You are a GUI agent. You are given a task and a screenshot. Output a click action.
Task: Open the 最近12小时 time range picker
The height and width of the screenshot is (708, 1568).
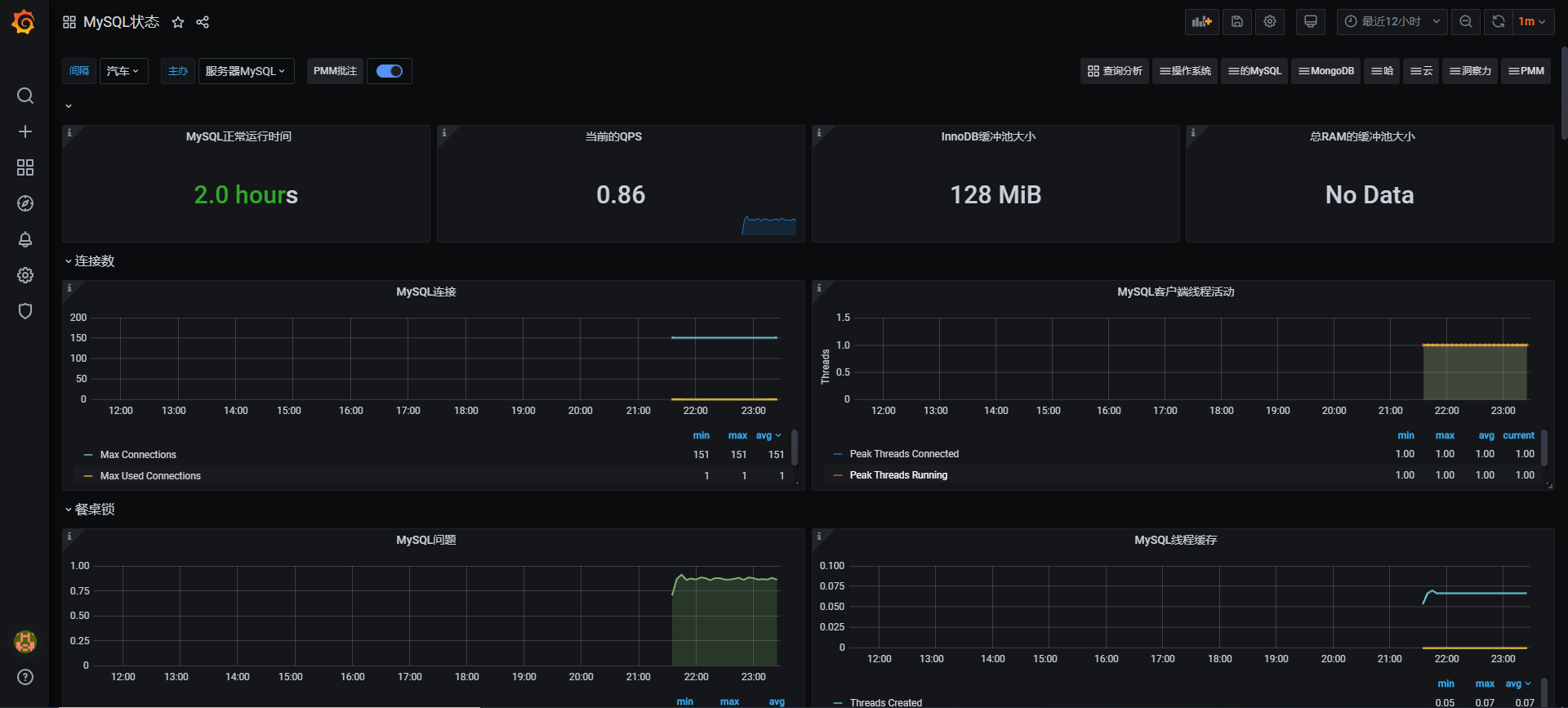pyautogui.click(x=1392, y=22)
